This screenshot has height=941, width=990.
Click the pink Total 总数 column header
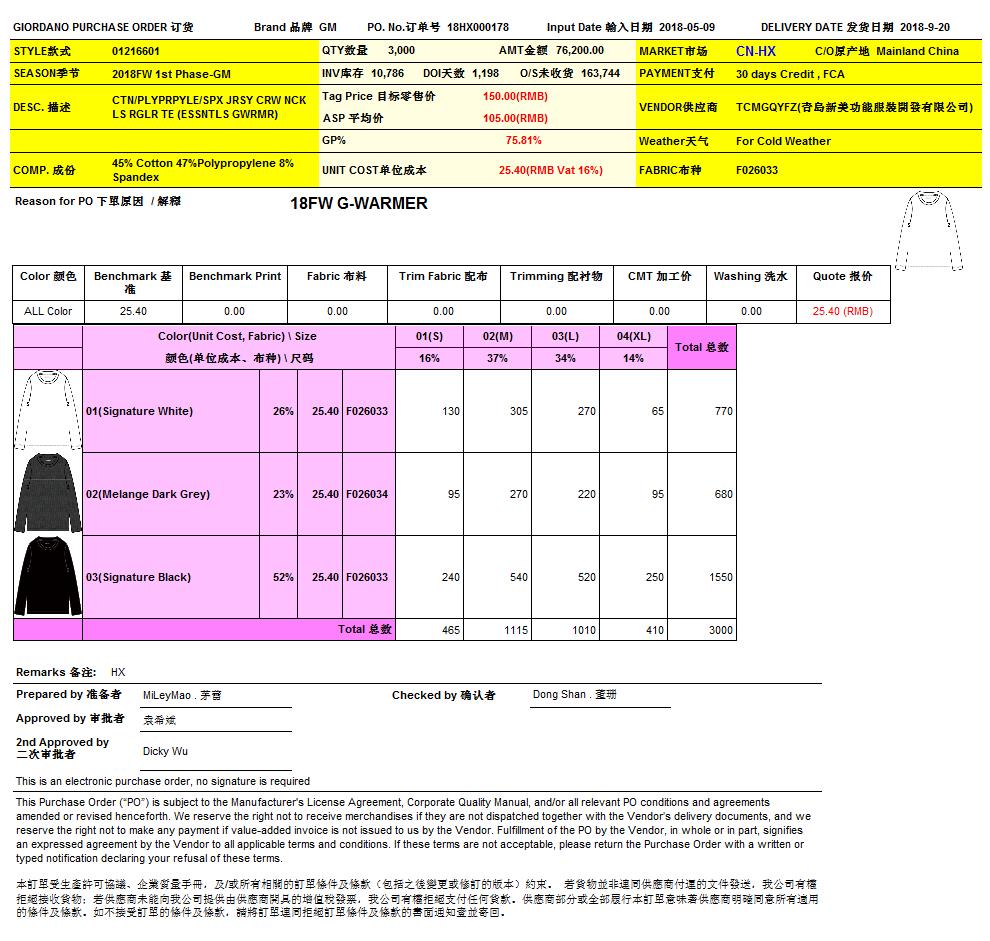pyautogui.click(x=701, y=347)
